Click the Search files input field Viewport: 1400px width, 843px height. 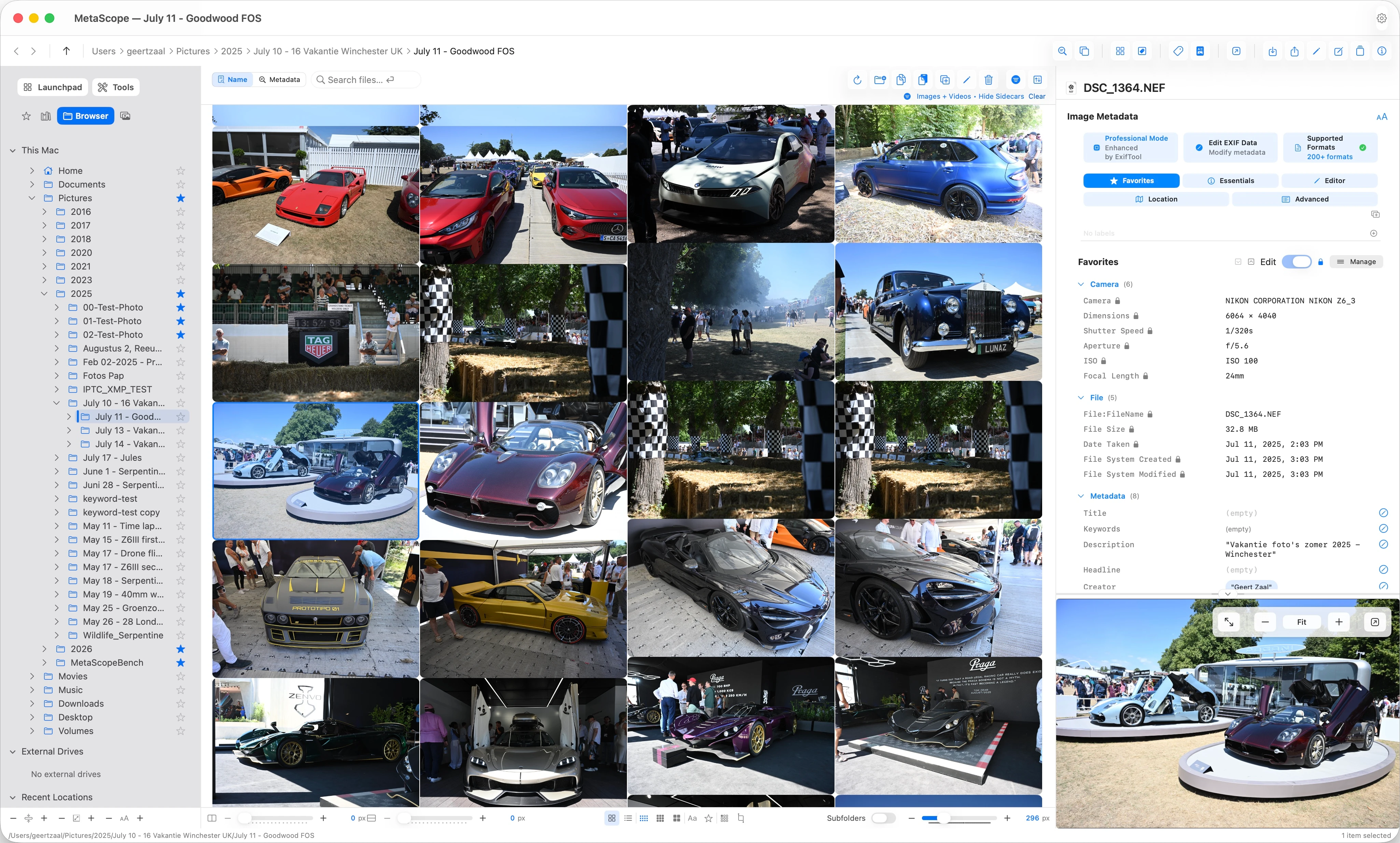pyautogui.click(x=366, y=80)
